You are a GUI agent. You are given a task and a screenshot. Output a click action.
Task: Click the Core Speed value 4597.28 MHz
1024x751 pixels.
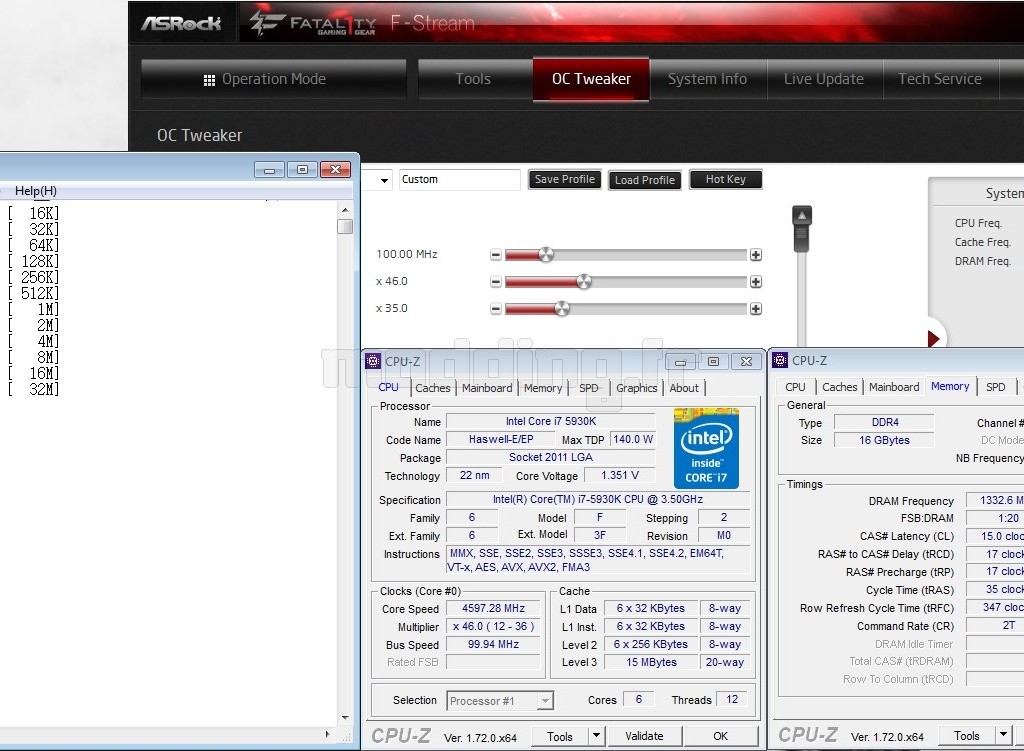coord(494,609)
